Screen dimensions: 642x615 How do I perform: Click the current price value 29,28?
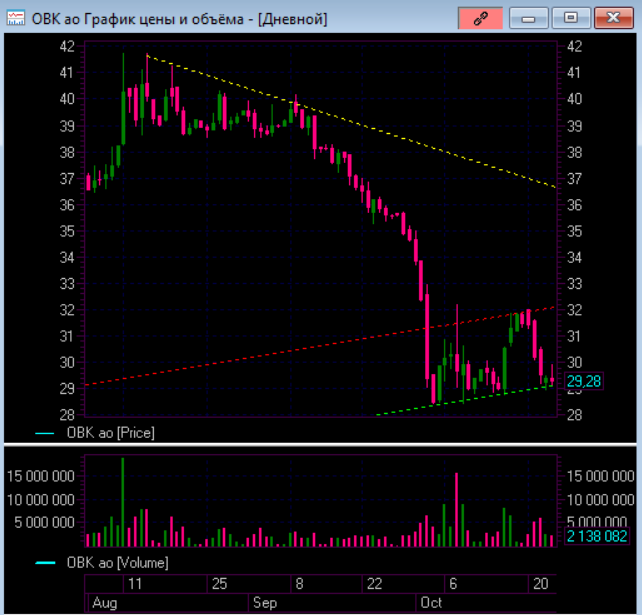click(583, 381)
